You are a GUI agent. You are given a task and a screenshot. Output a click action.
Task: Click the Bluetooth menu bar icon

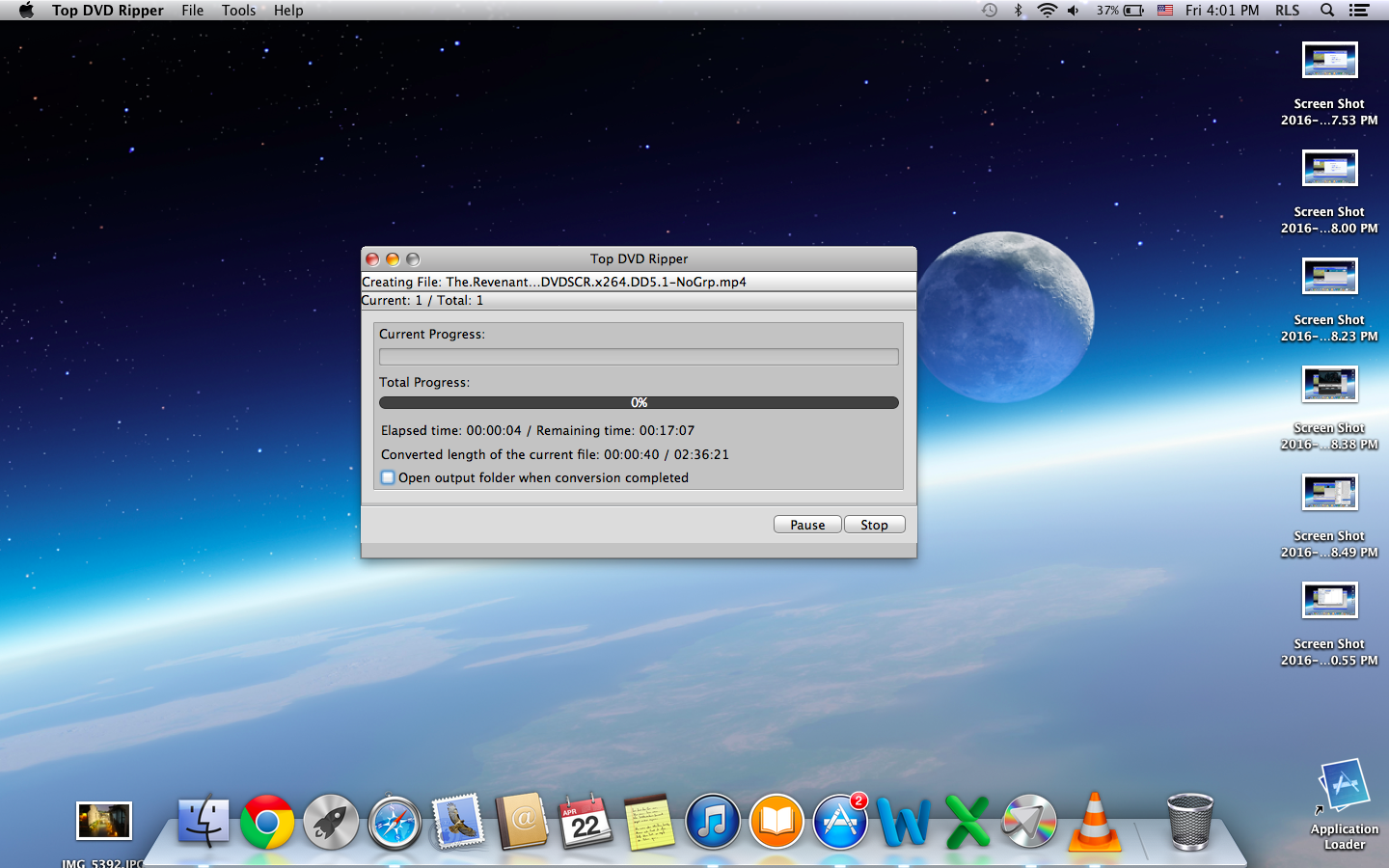click(1018, 11)
